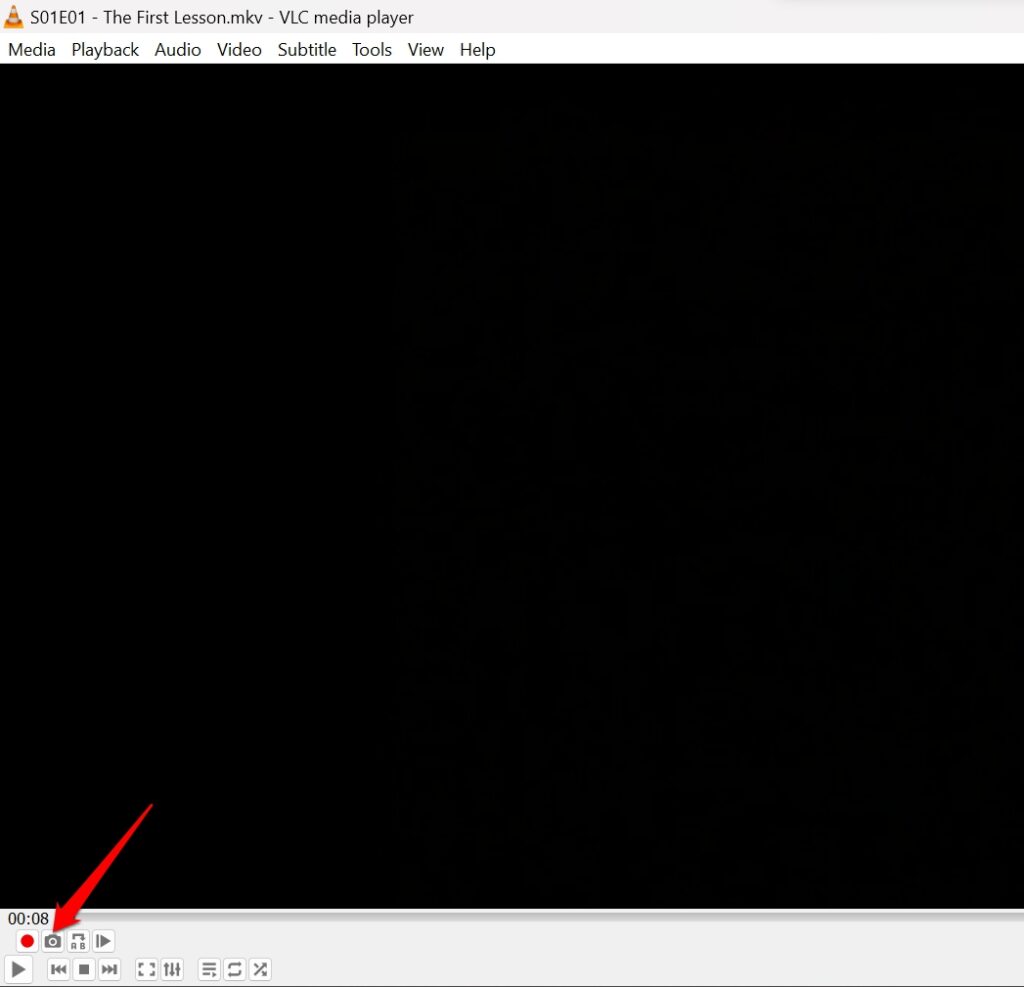
Task: Jump to the previous media
Action: [x=58, y=969]
